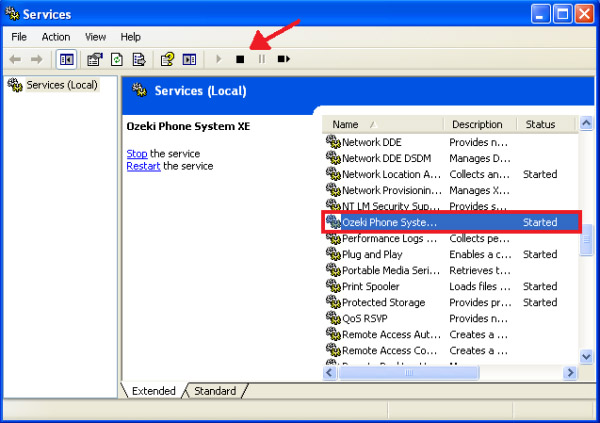Click the vertical scrollbar thumb
Screen dimensions: 600x423
[x=586, y=240]
